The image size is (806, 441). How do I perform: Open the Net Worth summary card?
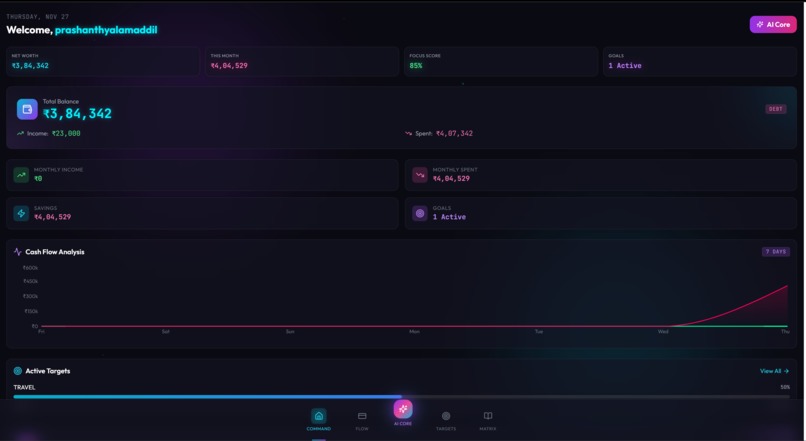click(x=103, y=61)
